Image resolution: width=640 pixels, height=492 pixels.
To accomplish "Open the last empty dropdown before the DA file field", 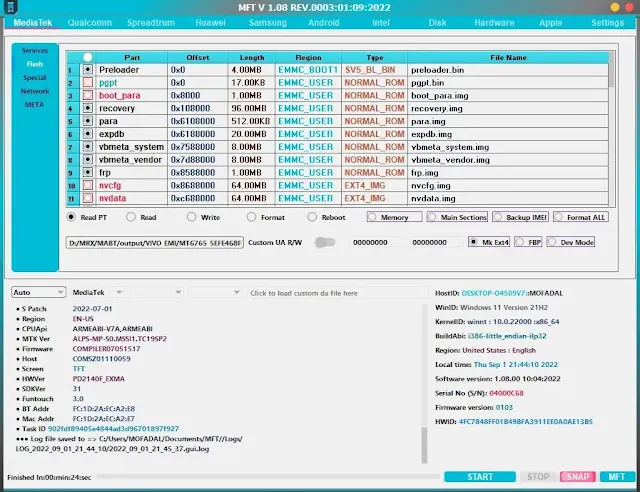I will pyautogui.click(x=215, y=292).
